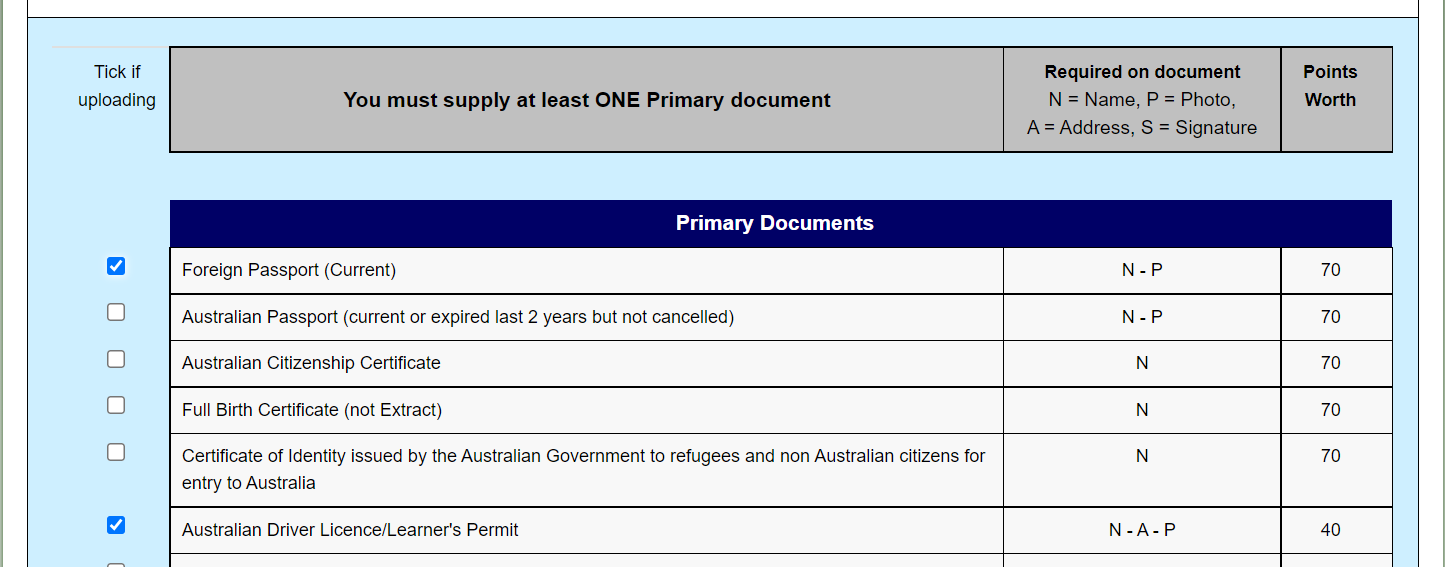
Task: Click the Australian Driver Licence/Learner's Permit text
Action: [350, 530]
